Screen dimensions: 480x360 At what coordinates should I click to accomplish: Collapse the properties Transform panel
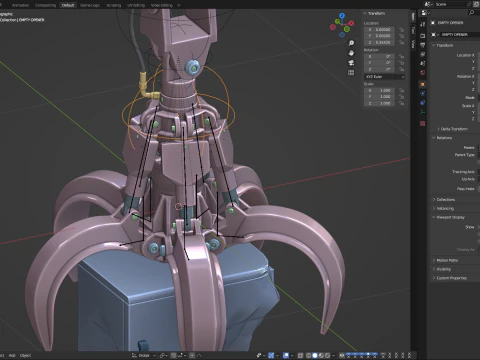[x=445, y=45]
